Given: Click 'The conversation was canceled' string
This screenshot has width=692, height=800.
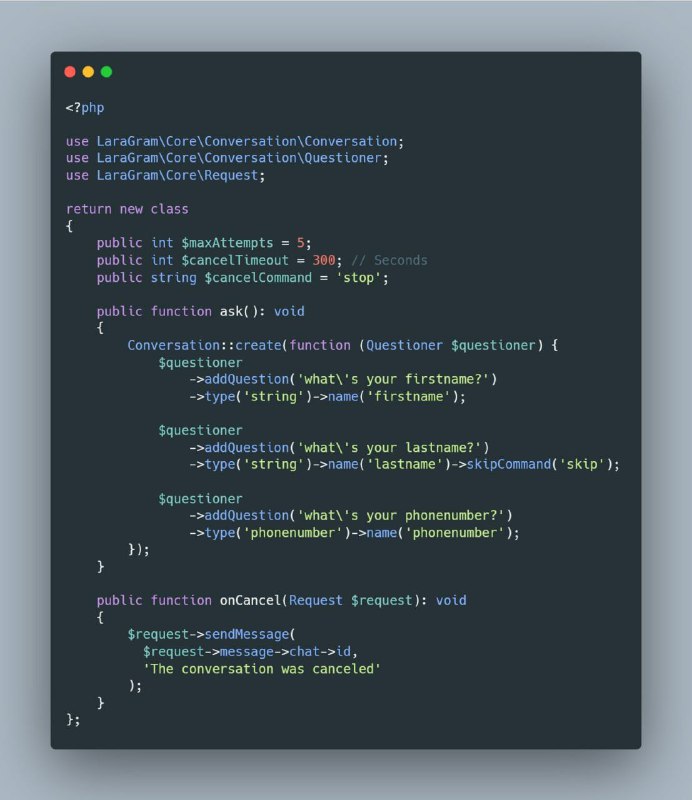Looking at the screenshot, I should pyautogui.click(x=262, y=669).
